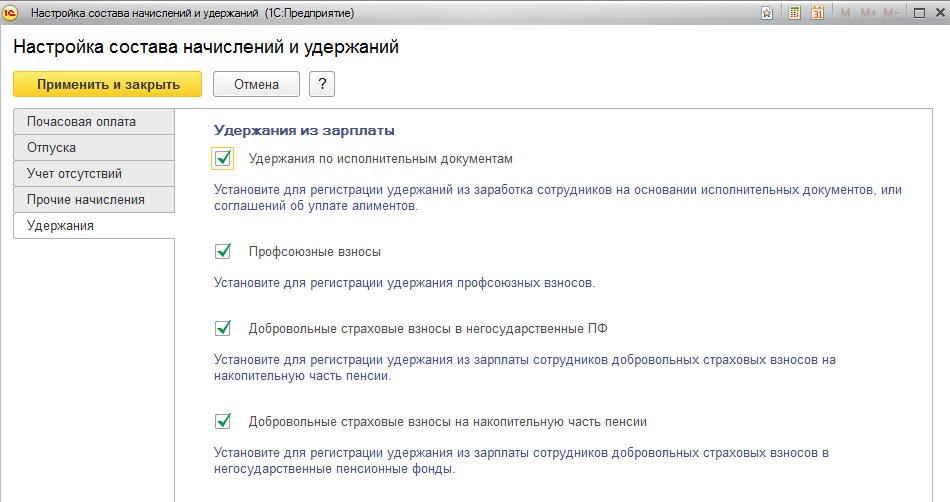
Task: Open the calendar icon showing 31
Action: (817, 13)
